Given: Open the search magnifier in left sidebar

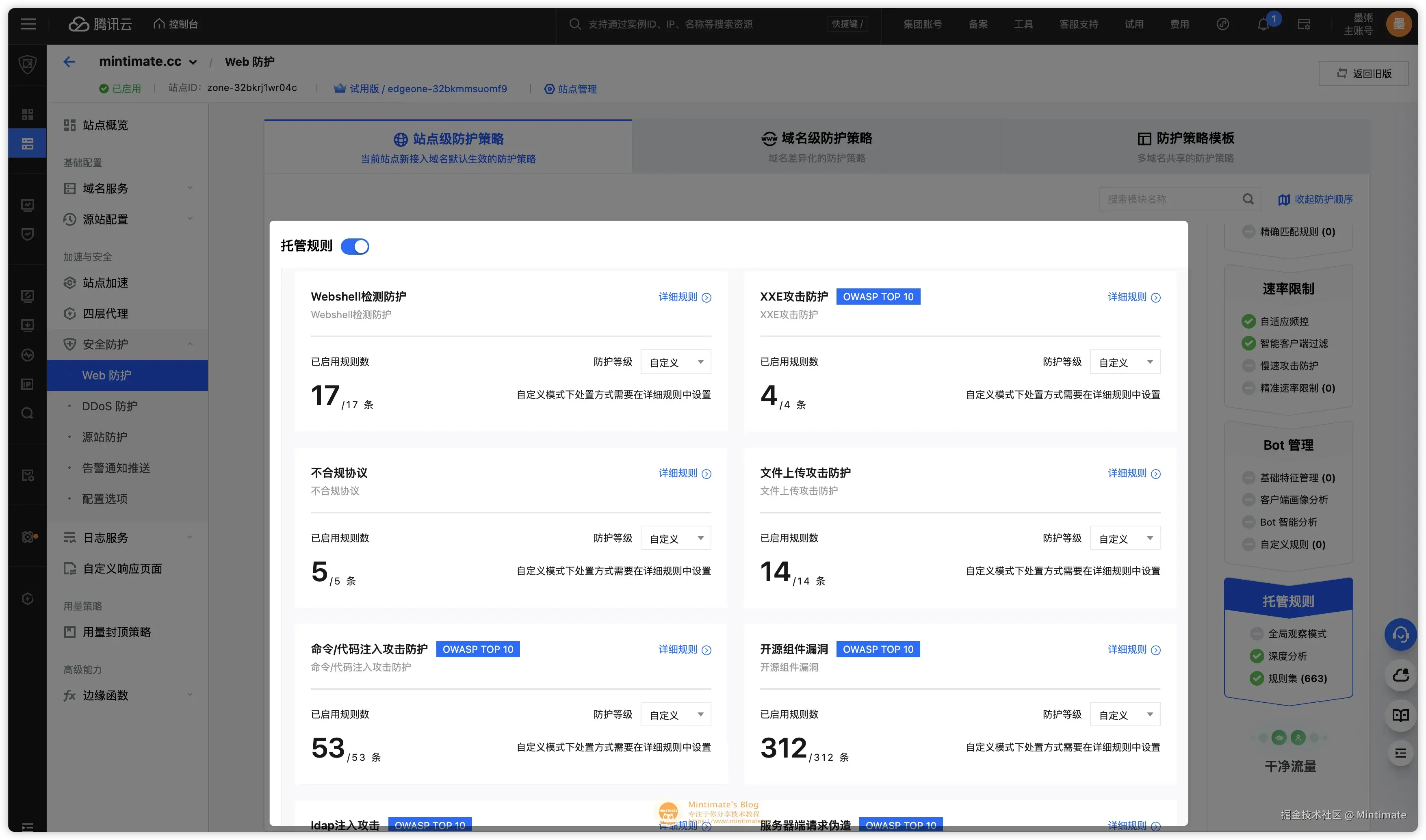Looking at the screenshot, I should tap(26, 413).
